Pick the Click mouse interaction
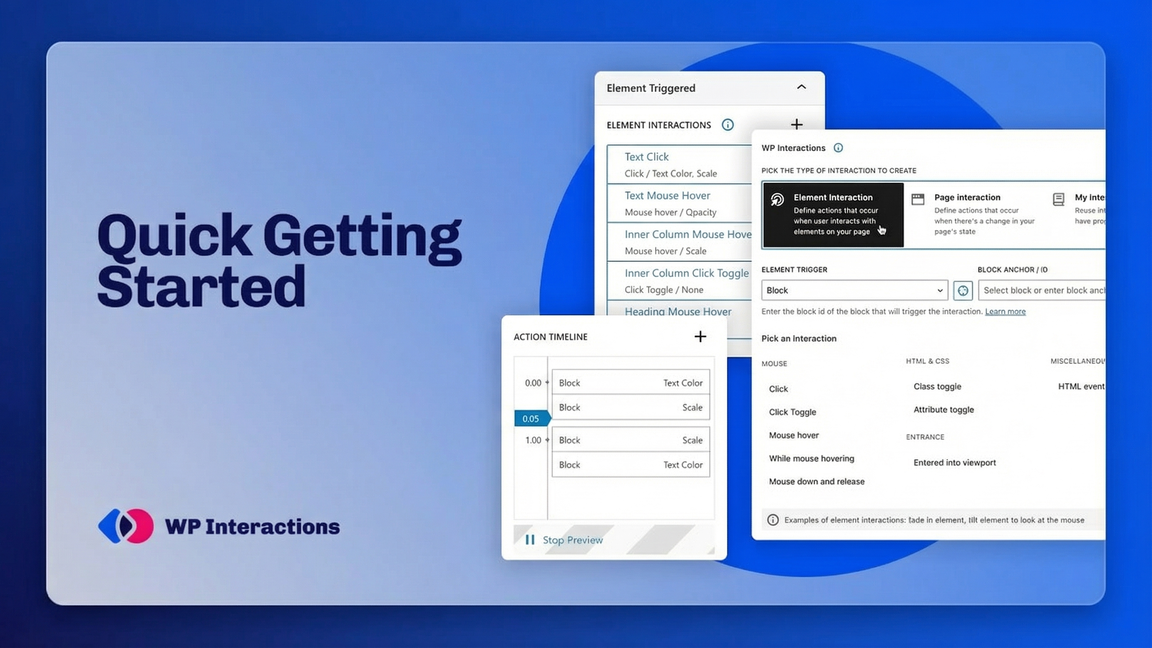Screen dimensions: 1152x648 [778, 389]
